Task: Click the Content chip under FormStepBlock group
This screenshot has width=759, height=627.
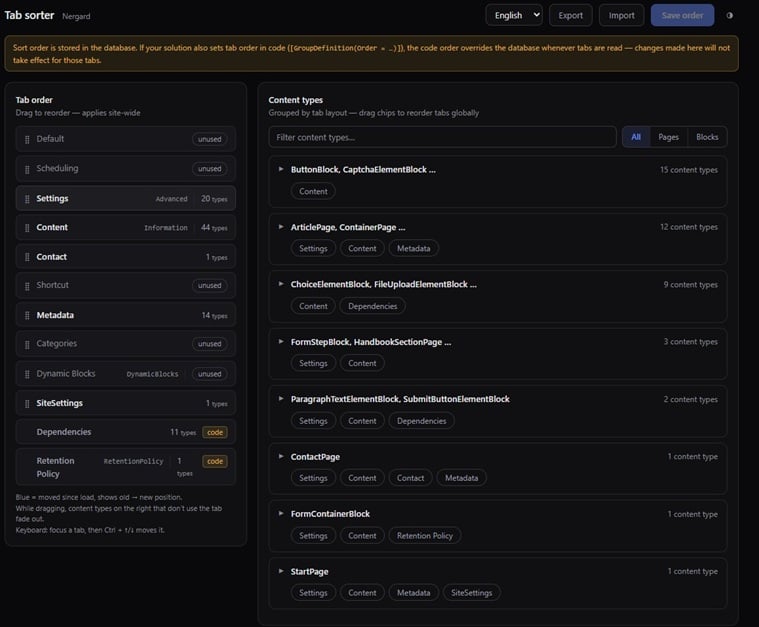Action: coord(362,363)
